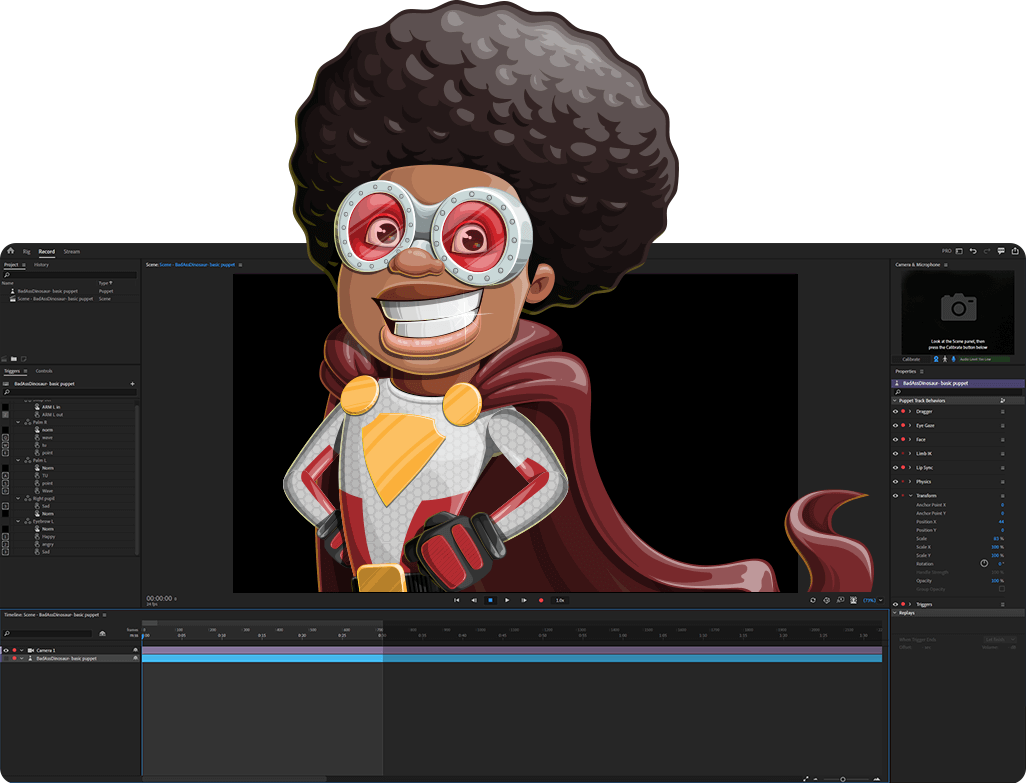Open the Stream workspace tab
1026x783 pixels.
[71, 251]
